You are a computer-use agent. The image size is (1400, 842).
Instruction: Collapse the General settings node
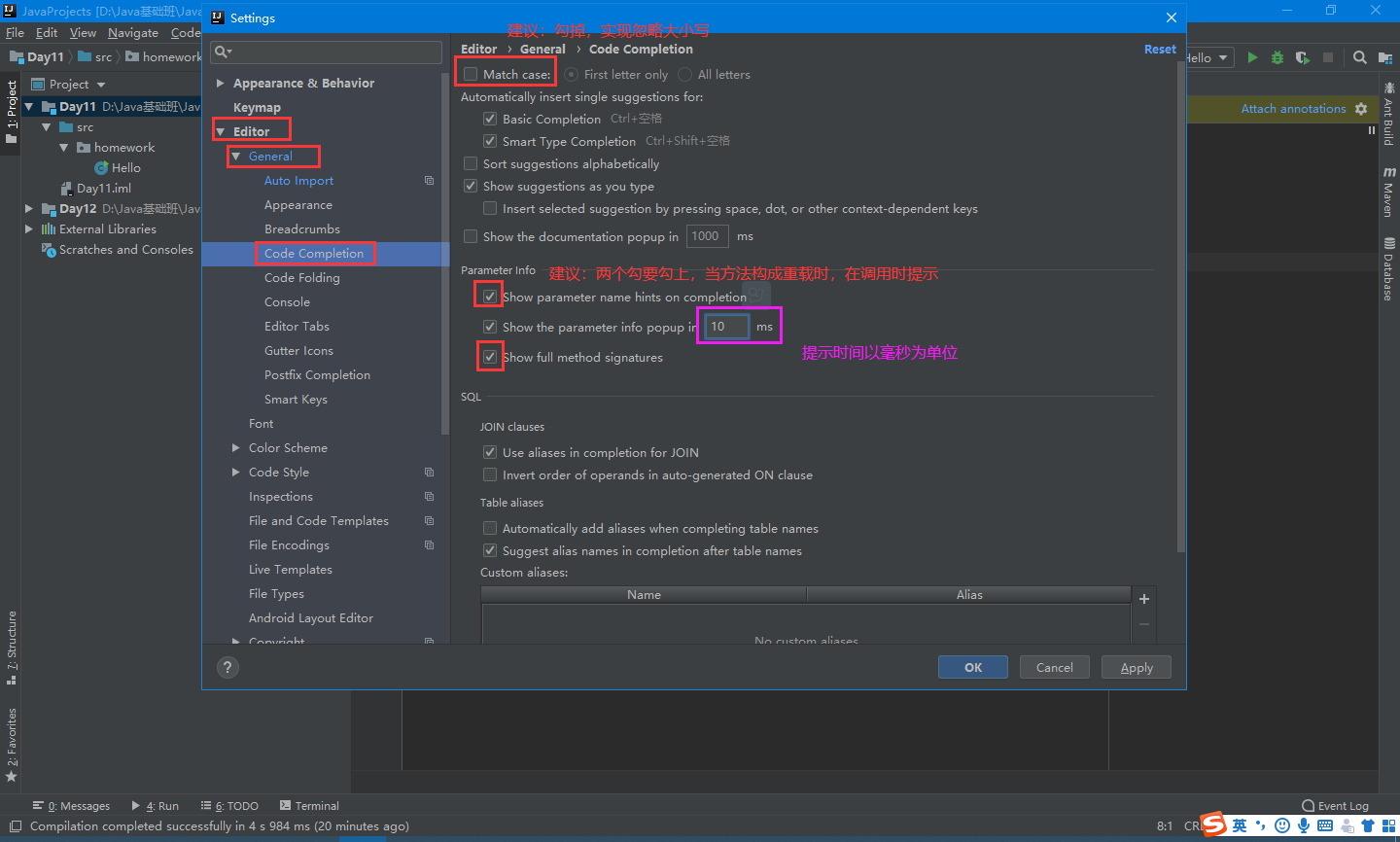tap(236, 156)
